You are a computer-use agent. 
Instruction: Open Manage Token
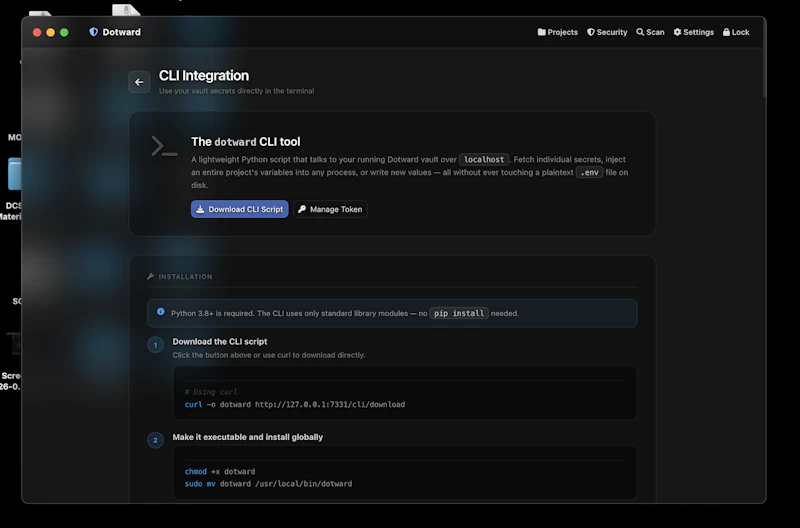pos(330,209)
